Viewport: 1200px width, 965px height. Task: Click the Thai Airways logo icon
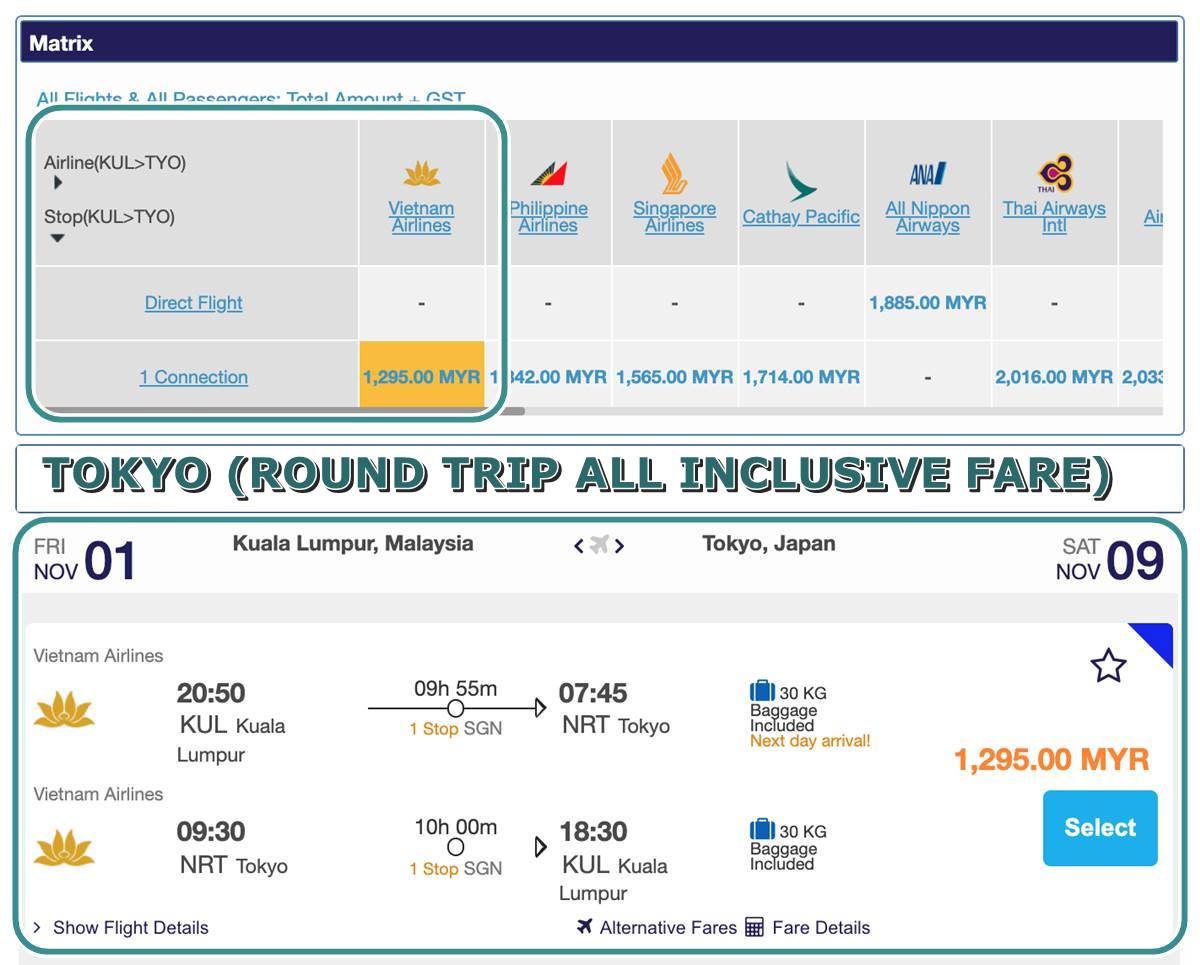pyautogui.click(x=1054, y=174)
